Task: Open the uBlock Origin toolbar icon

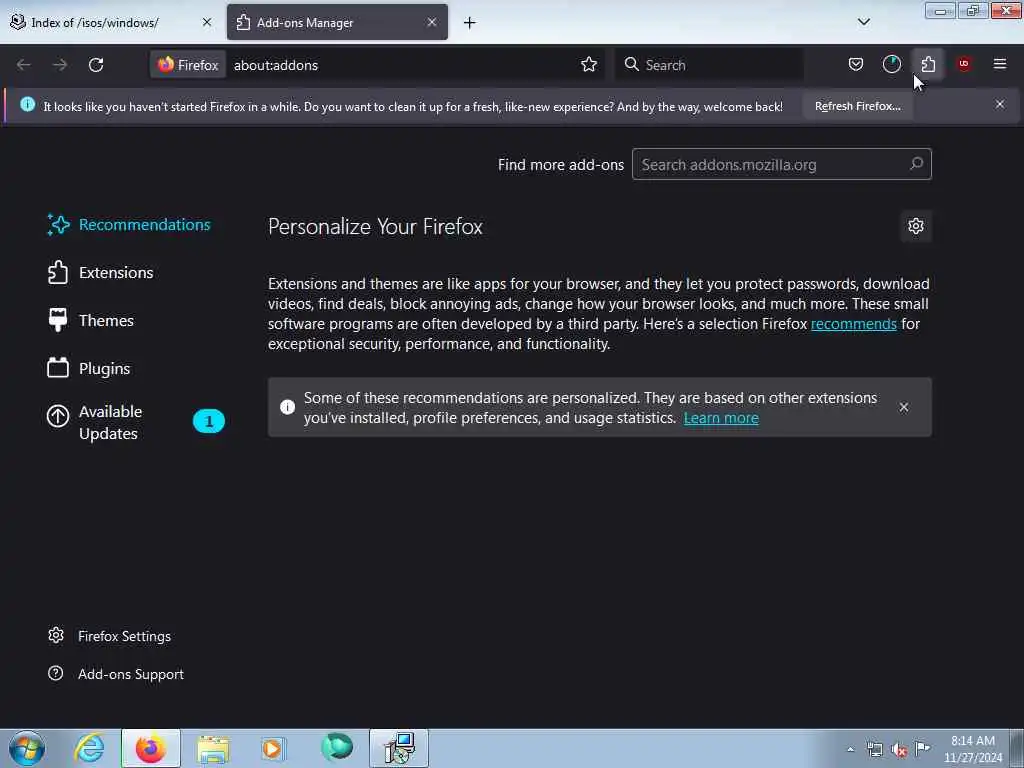Action: click(x=964, y=64)
